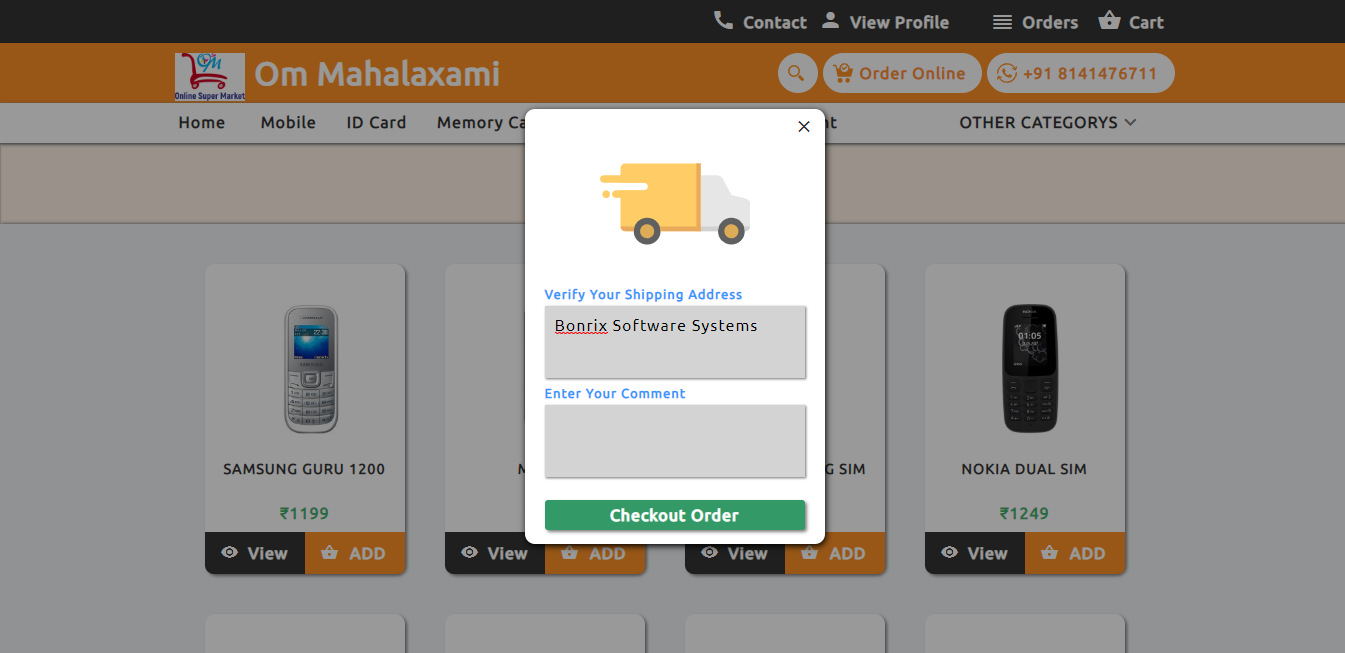Click the eye icon under Samsung Guru 1200
This screenshot has width=1345, height=653.
click(x=230, y=552)
